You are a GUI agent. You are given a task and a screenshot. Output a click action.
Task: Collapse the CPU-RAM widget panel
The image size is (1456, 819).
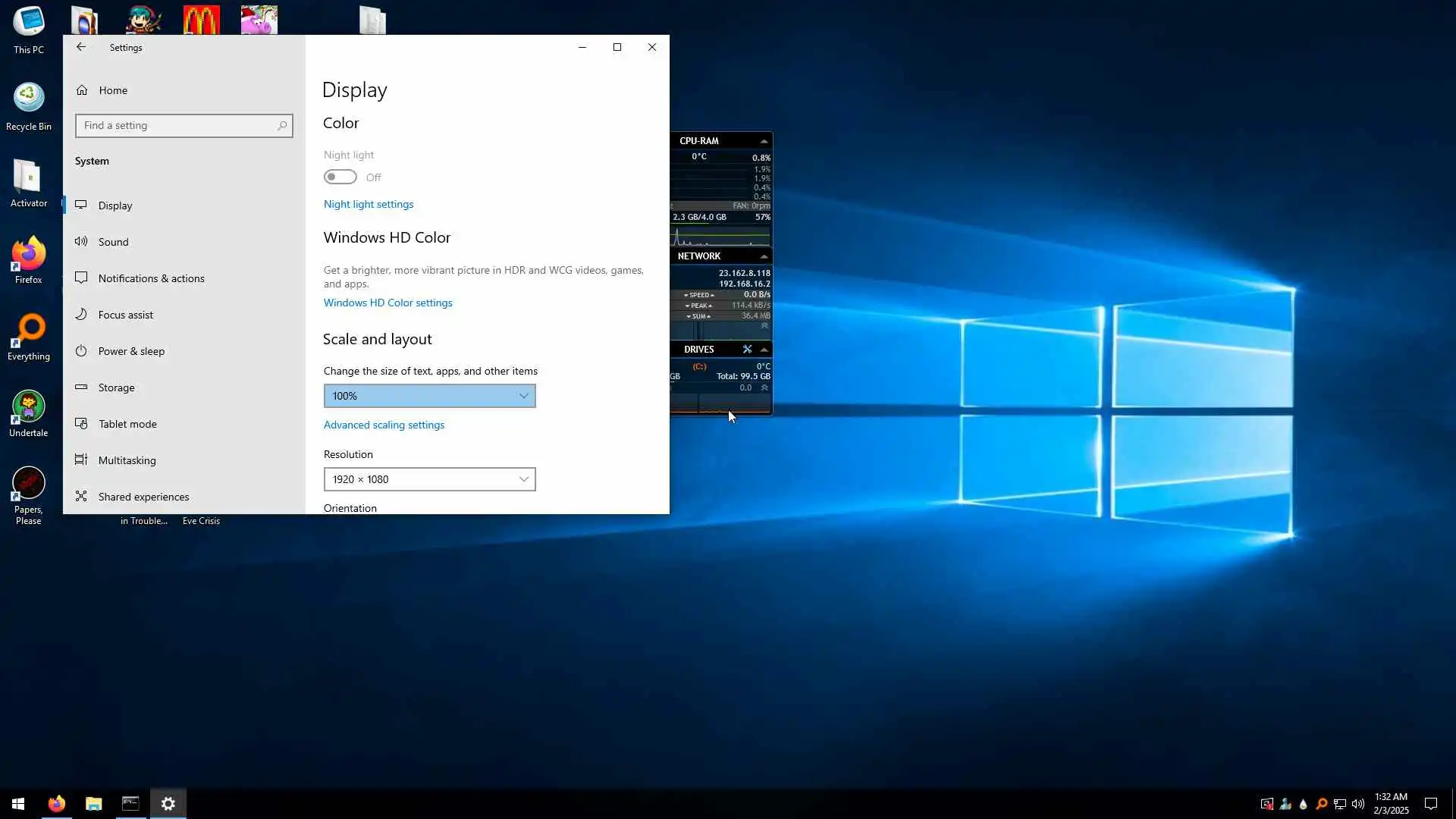click(x=764, y=141)
